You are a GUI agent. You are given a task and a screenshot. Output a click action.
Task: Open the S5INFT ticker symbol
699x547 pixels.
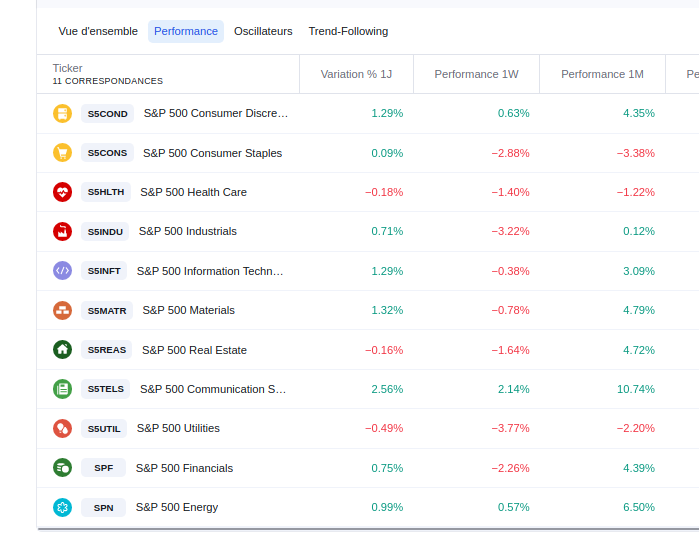(105, 271)
